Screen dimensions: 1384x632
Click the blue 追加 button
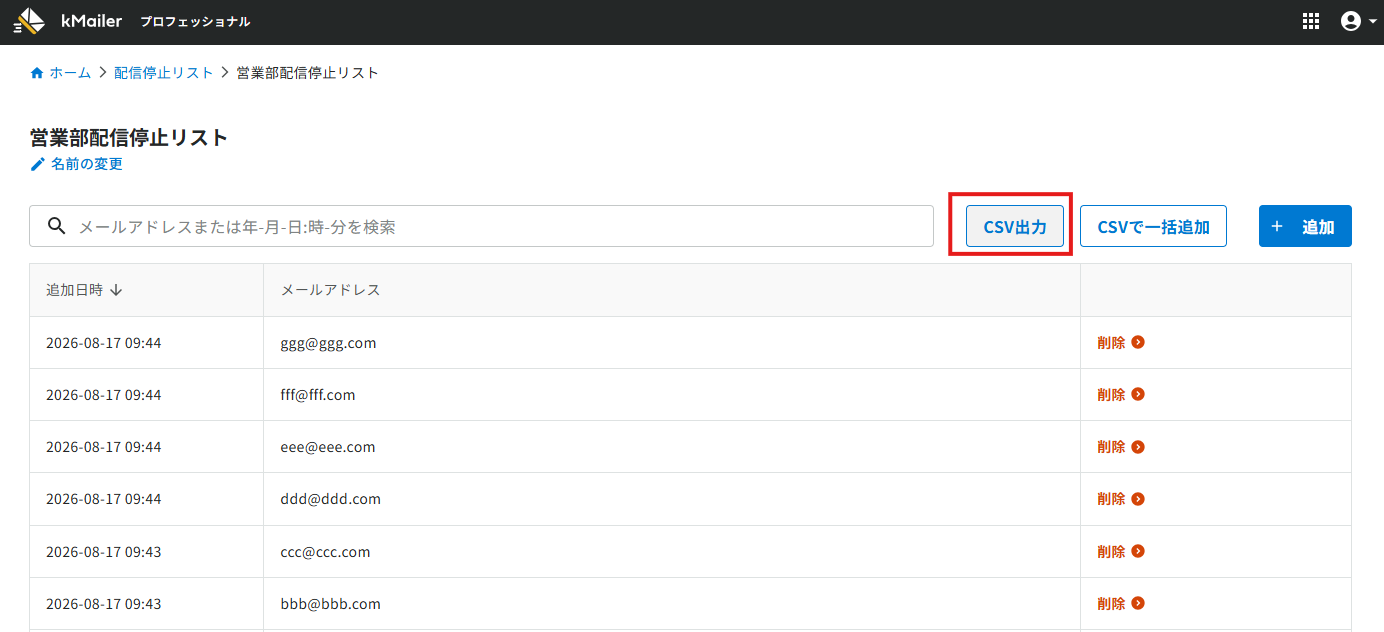coord(1305,226)
